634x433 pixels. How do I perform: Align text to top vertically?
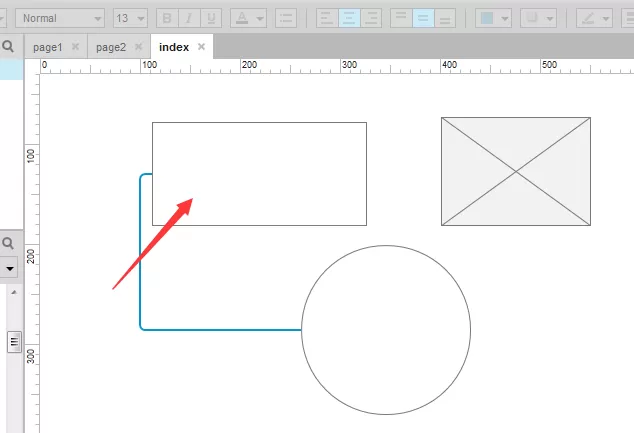tap(401, 18)
